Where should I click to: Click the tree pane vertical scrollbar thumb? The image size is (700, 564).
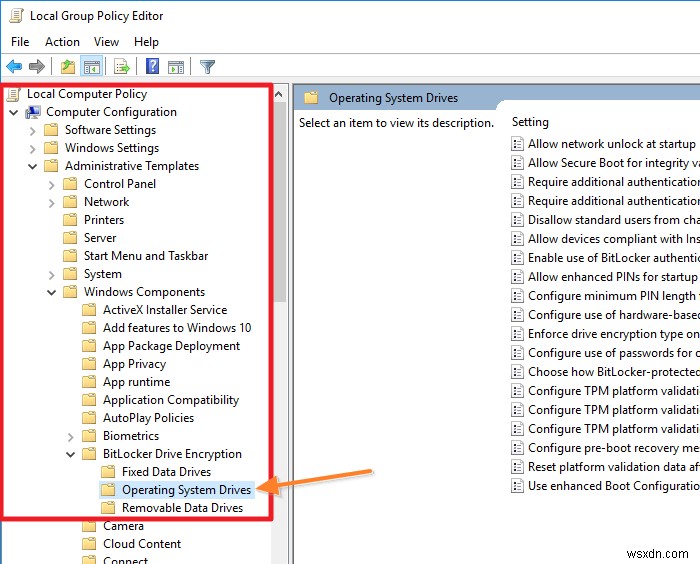[280, 202]
